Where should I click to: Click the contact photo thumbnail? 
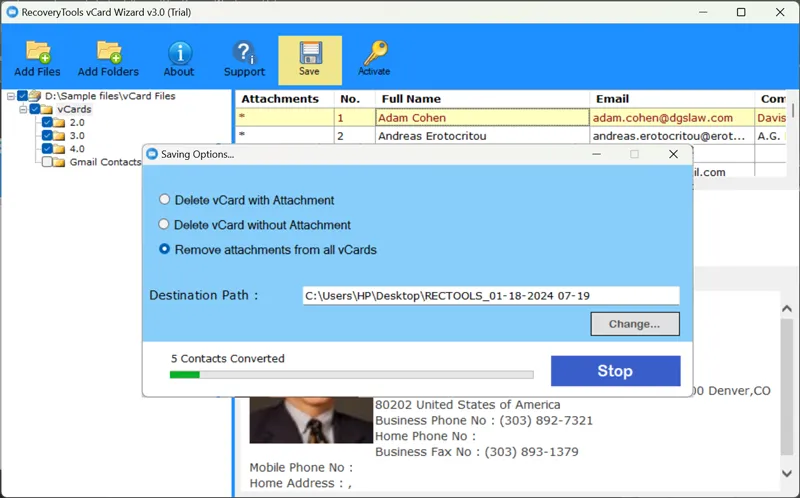pos(311,420)
